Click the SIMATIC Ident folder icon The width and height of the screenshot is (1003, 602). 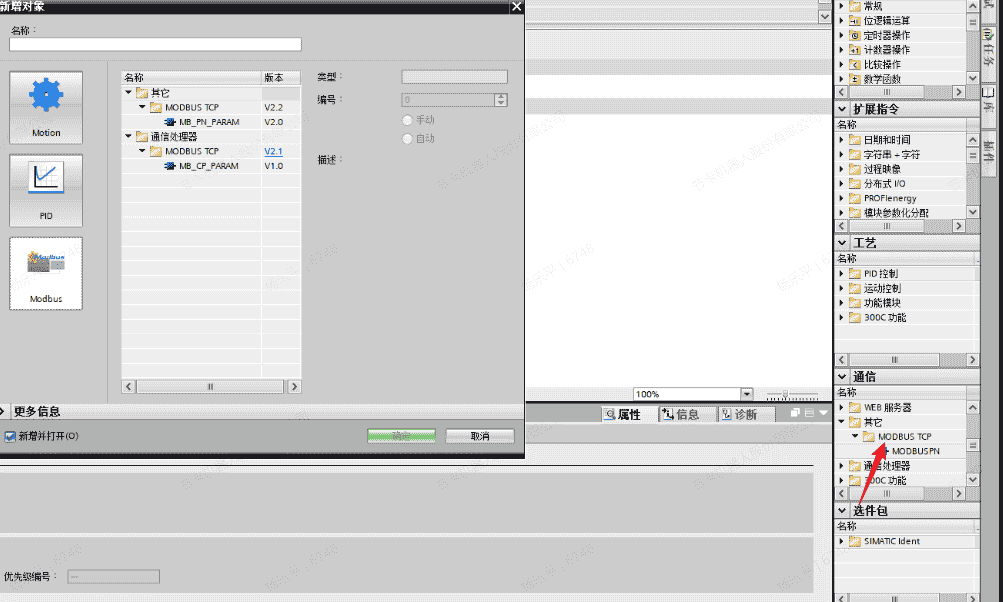click(x=855, y=541)
